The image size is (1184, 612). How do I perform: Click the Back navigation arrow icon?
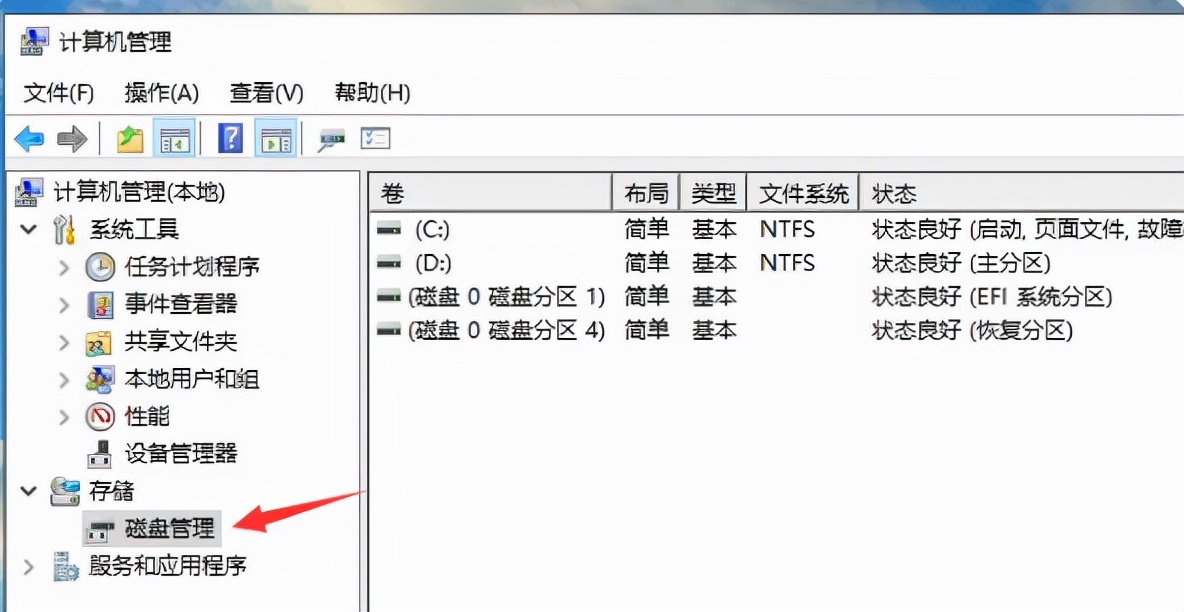point(27,138)
